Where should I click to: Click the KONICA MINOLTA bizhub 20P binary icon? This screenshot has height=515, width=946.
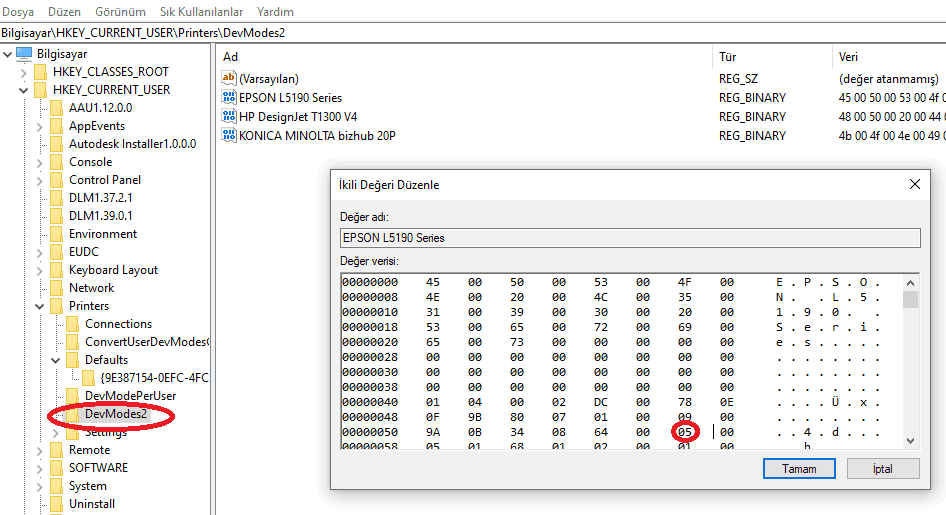[229, 135]
